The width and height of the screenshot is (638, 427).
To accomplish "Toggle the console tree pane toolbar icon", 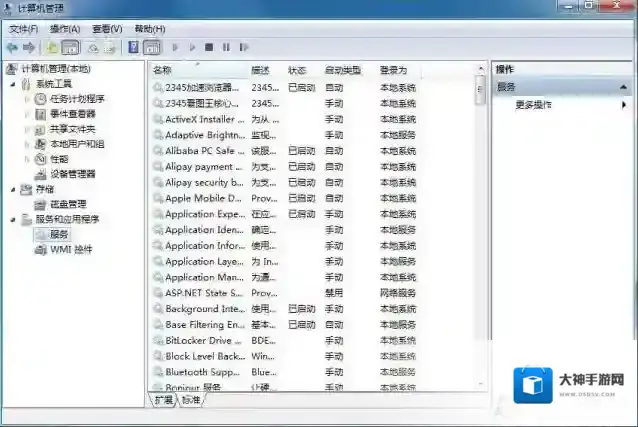I will tap(70, 48).
